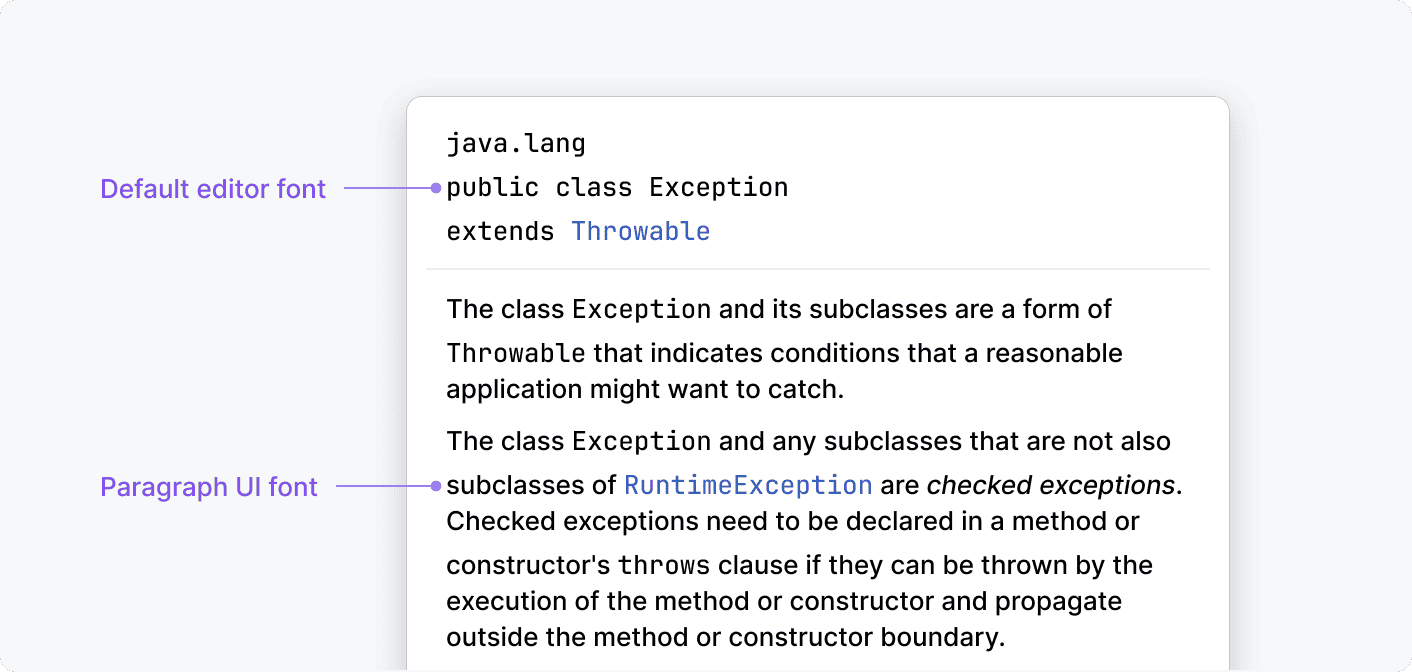The height and width of the screenshot is (672, 1412).
Task: Click the "extends" keyword
Action: (x=500, y=232)
